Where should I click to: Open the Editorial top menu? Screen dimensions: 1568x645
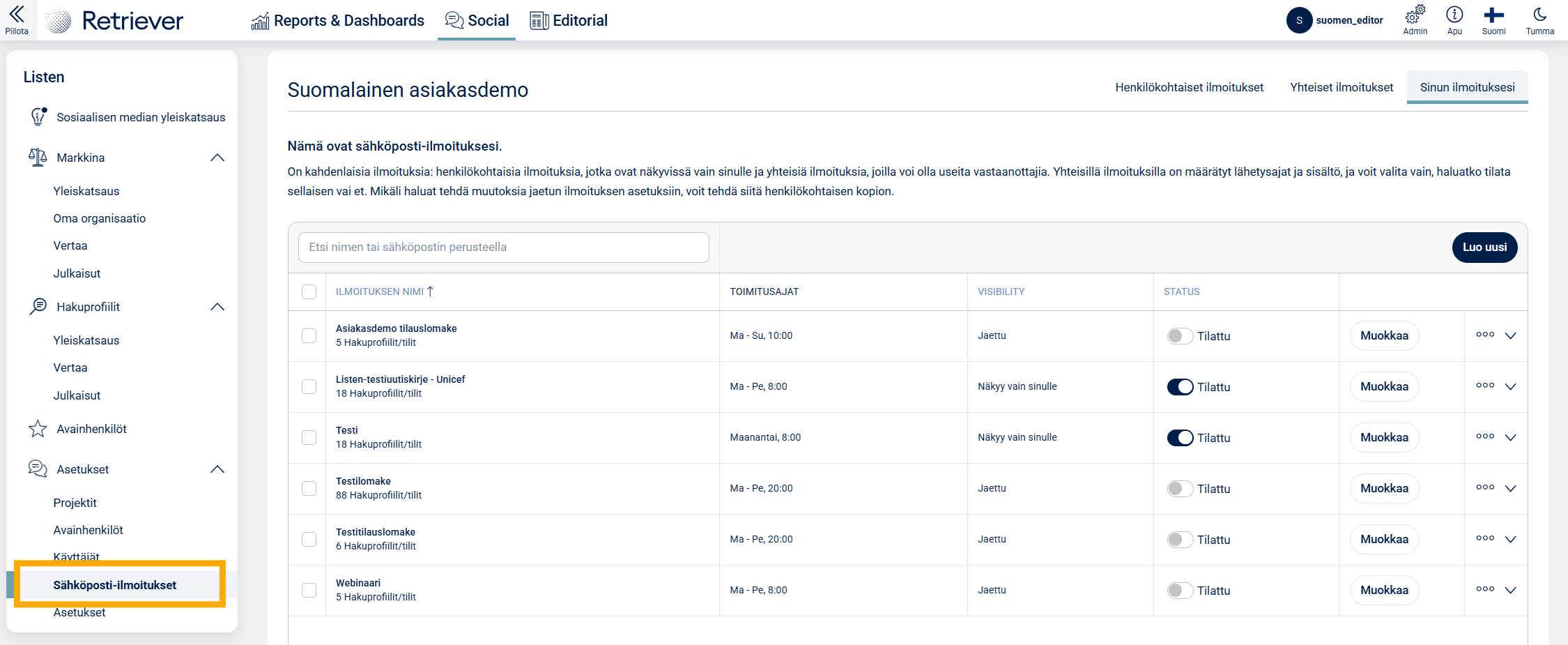[569, 20]
